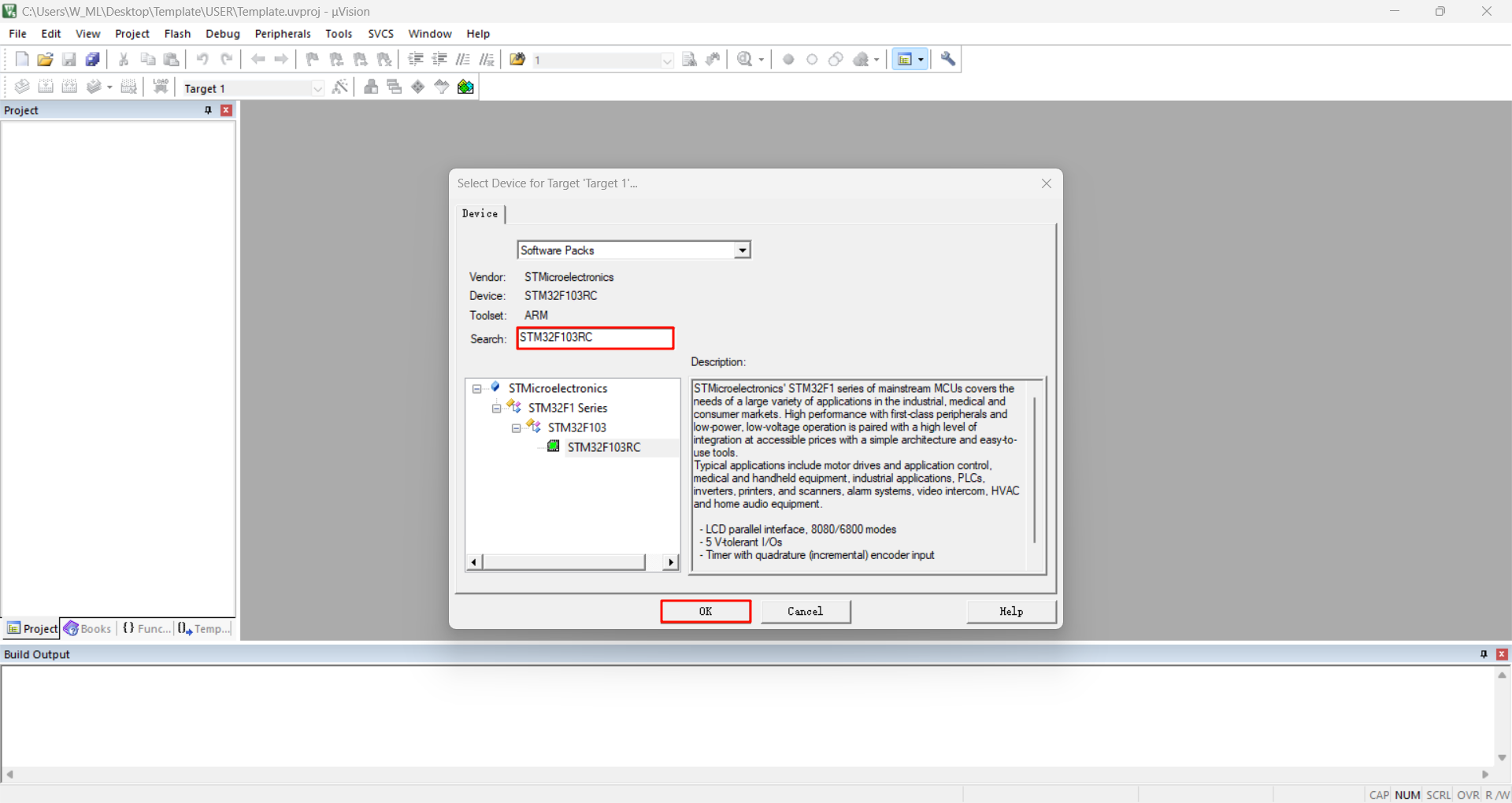Open the Software Packs dropdown

(742, 250)
